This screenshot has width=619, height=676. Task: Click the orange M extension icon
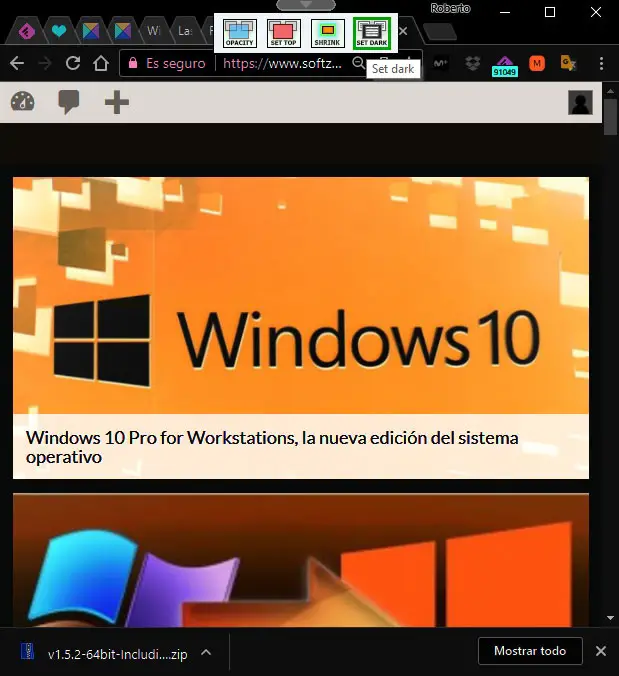coord(537,64)
